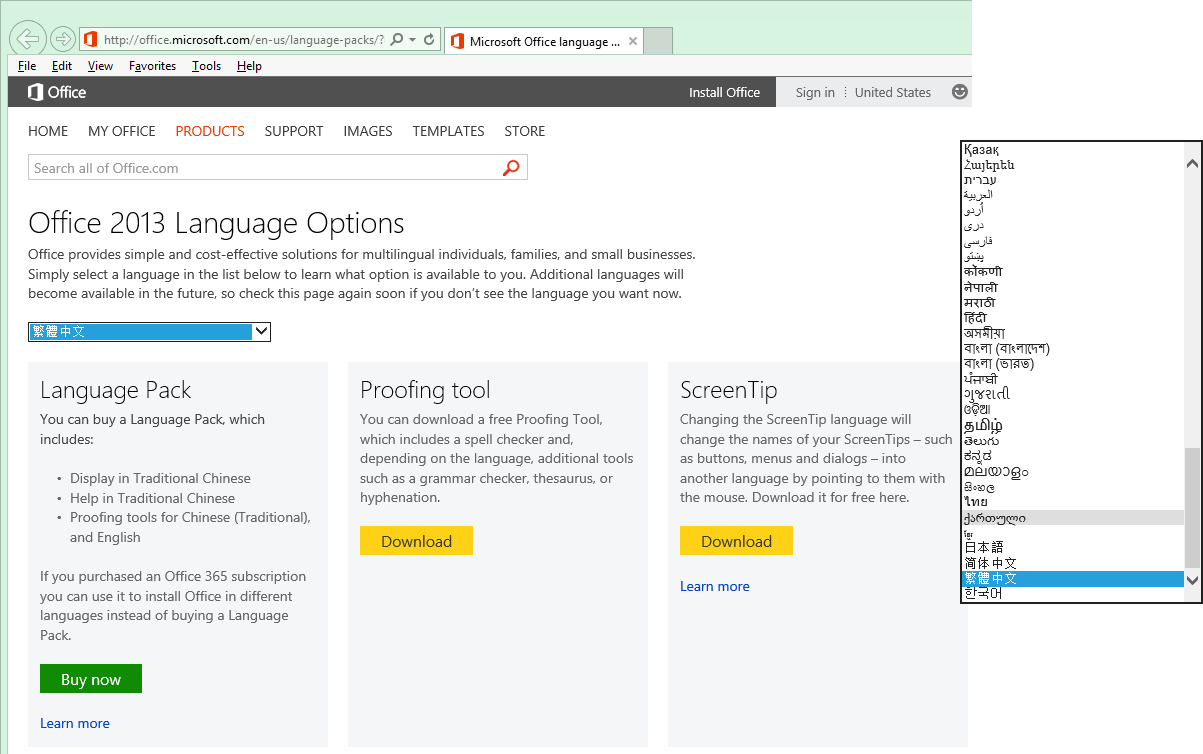This screenshot has width=1203, height=754.
Task: Select עברית in the language list
Action: (x=1073, y=179)
